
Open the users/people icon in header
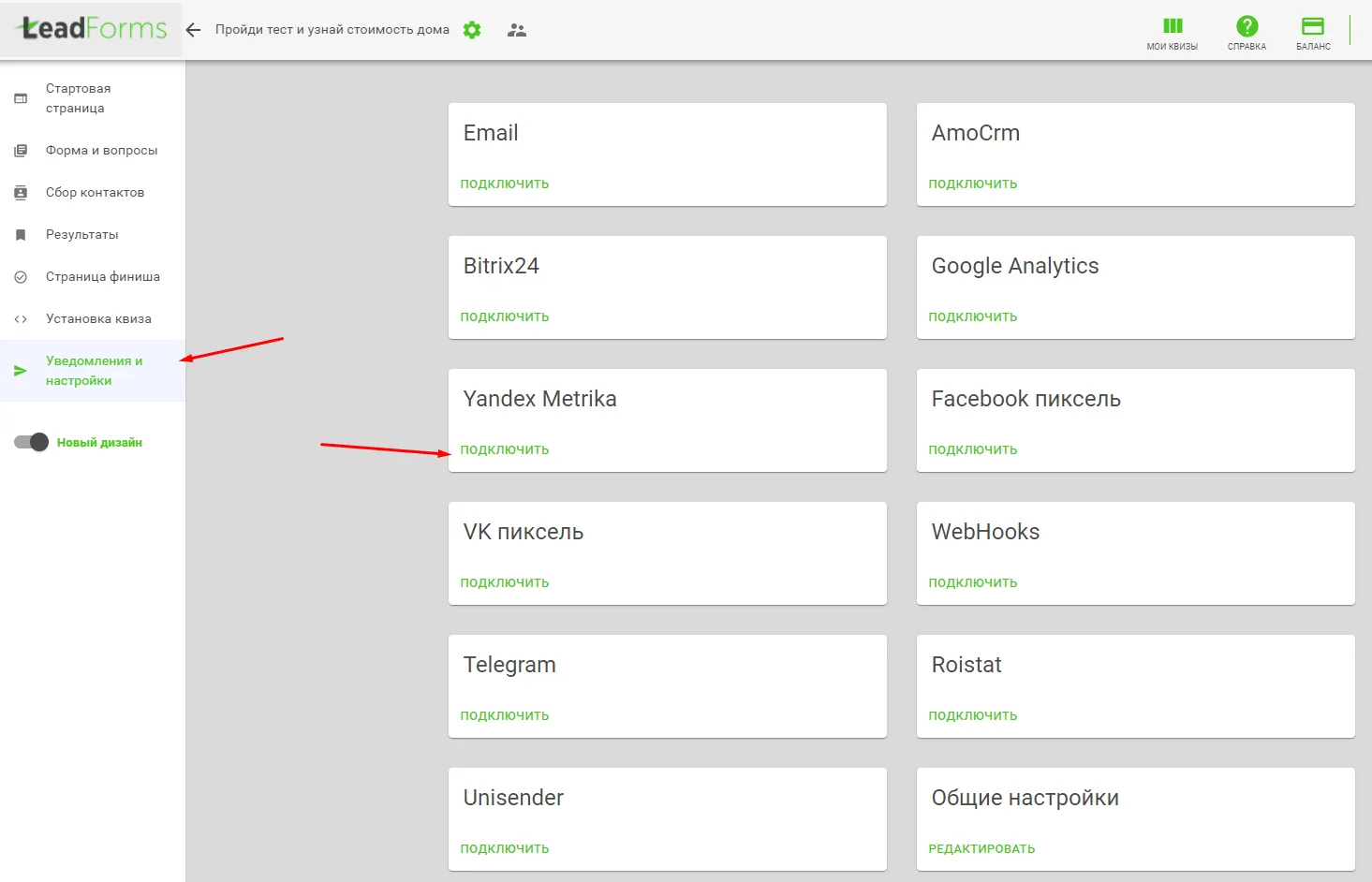coord(517,30)
